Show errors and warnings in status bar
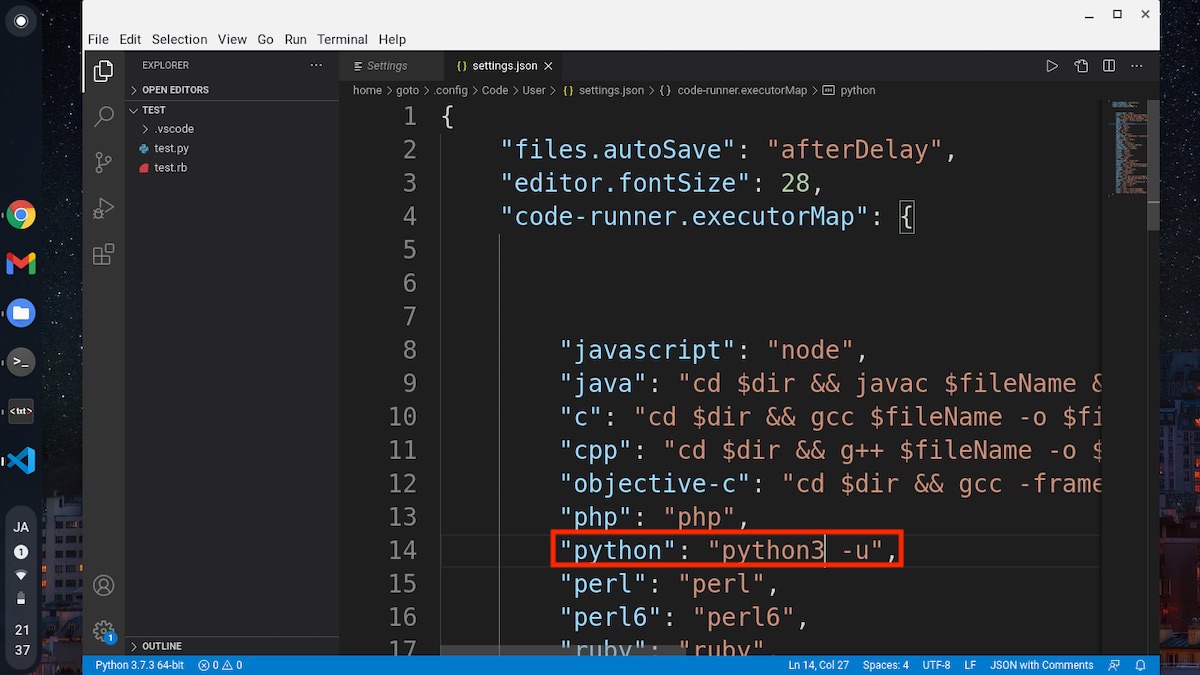The height and width of the screenshot is (675, 1200). (x=219, y=665)
